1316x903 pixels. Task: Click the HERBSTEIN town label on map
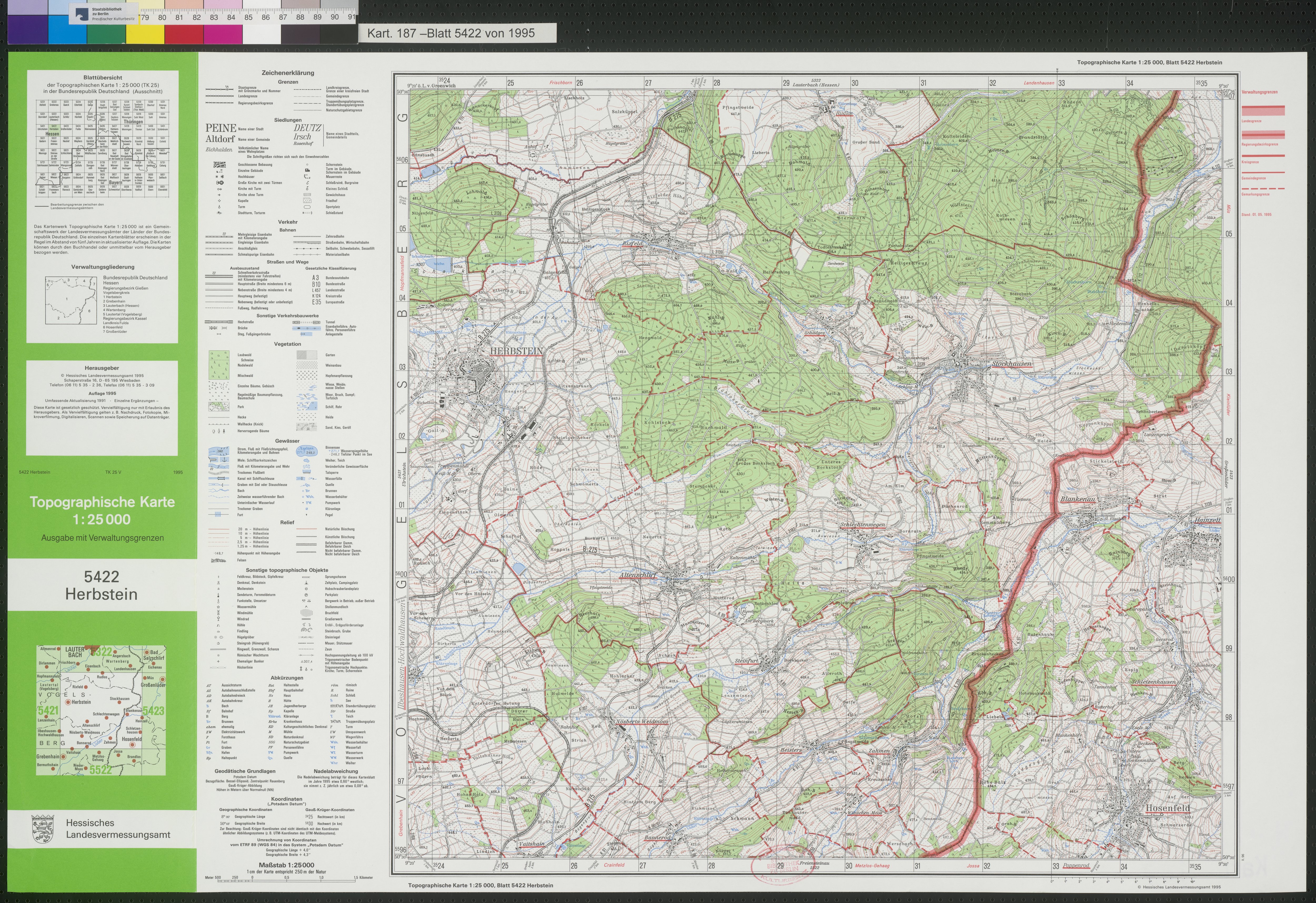coord(516,351)
